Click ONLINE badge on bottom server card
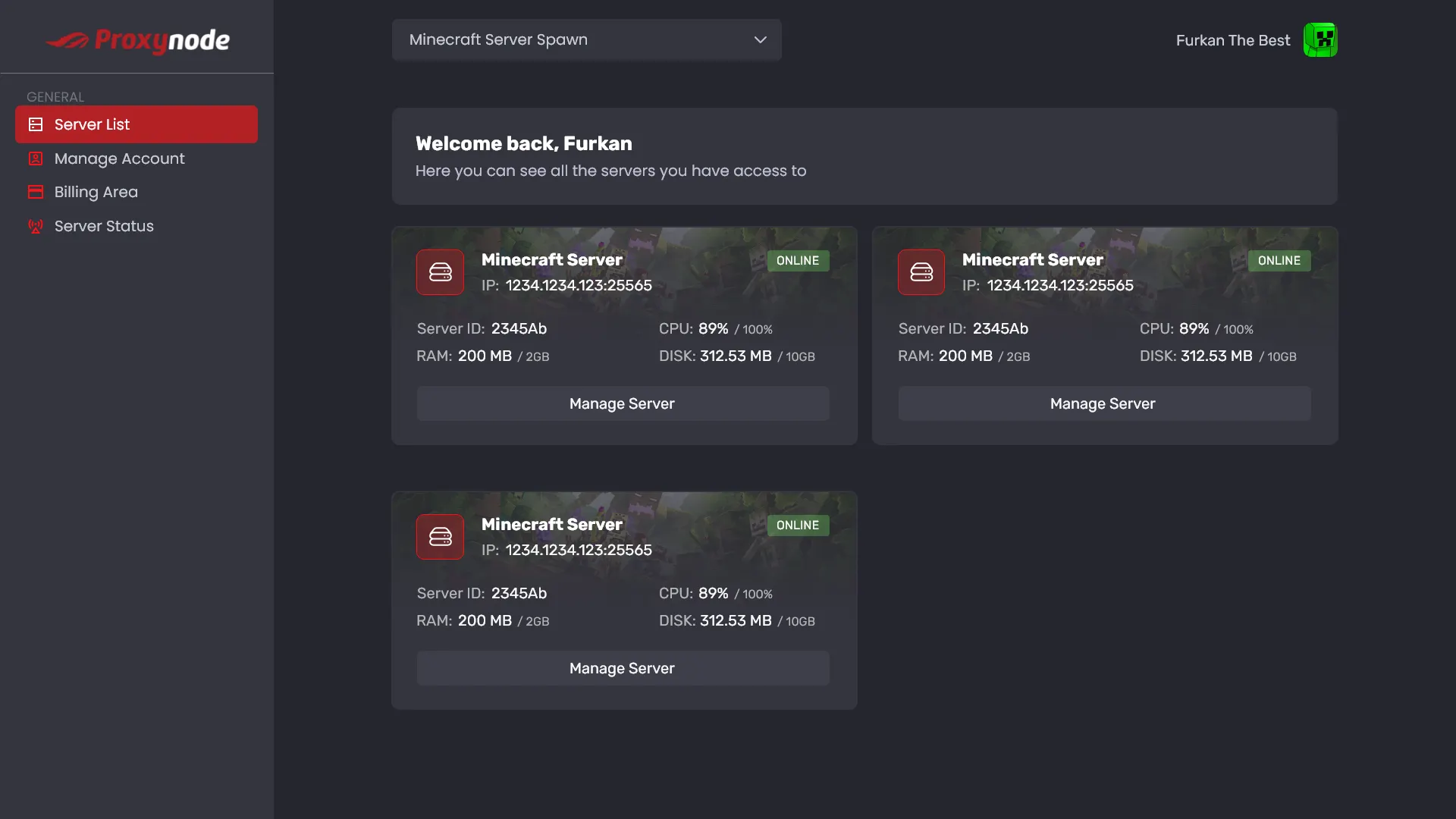This screenshot has height=819, width=1456. tap(797, 526)
